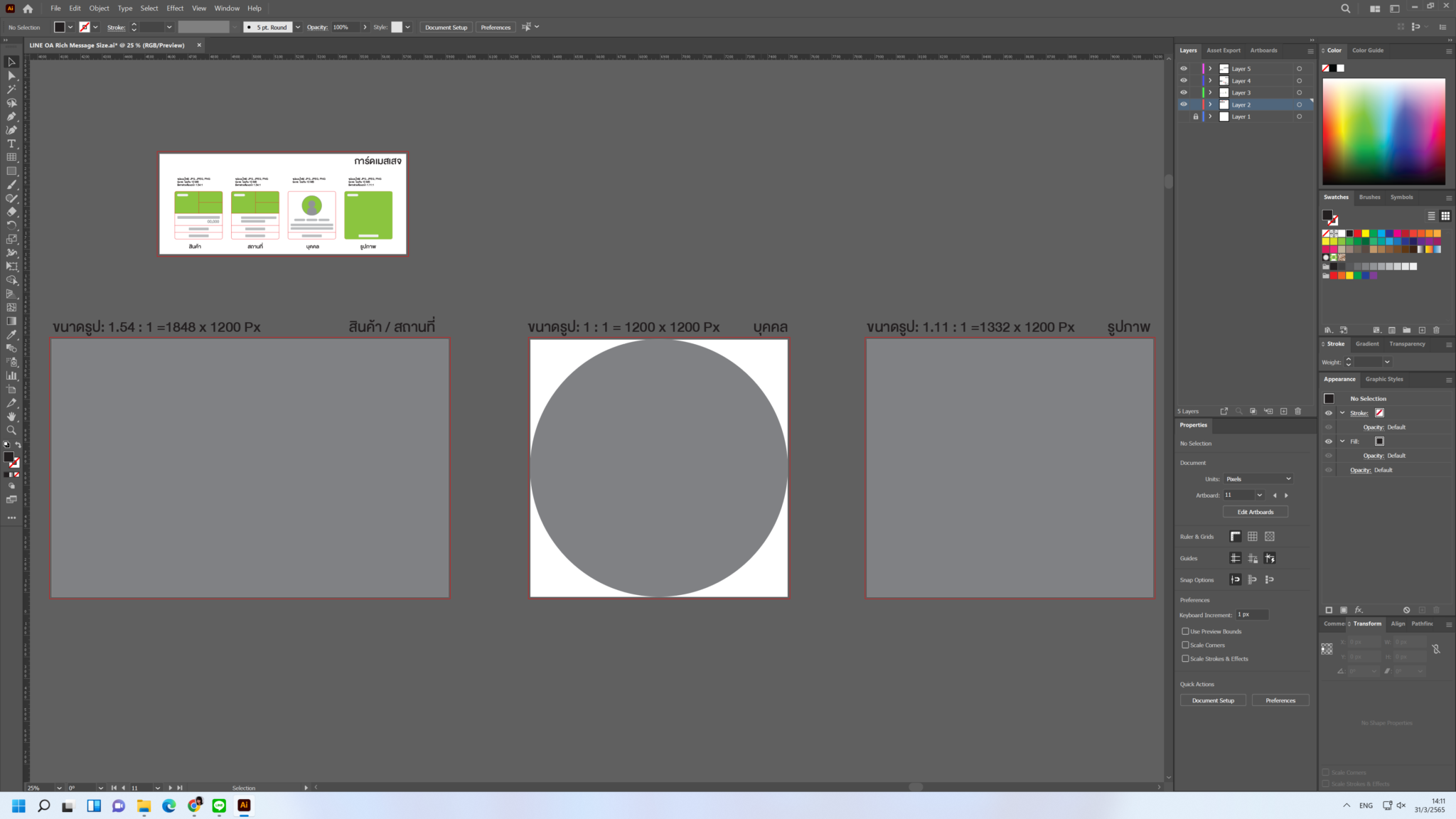Pick a color from the color spectrum
The height and width of the screenshot is (819, 1456).
pyautogui.click(x=1383, y=132)
